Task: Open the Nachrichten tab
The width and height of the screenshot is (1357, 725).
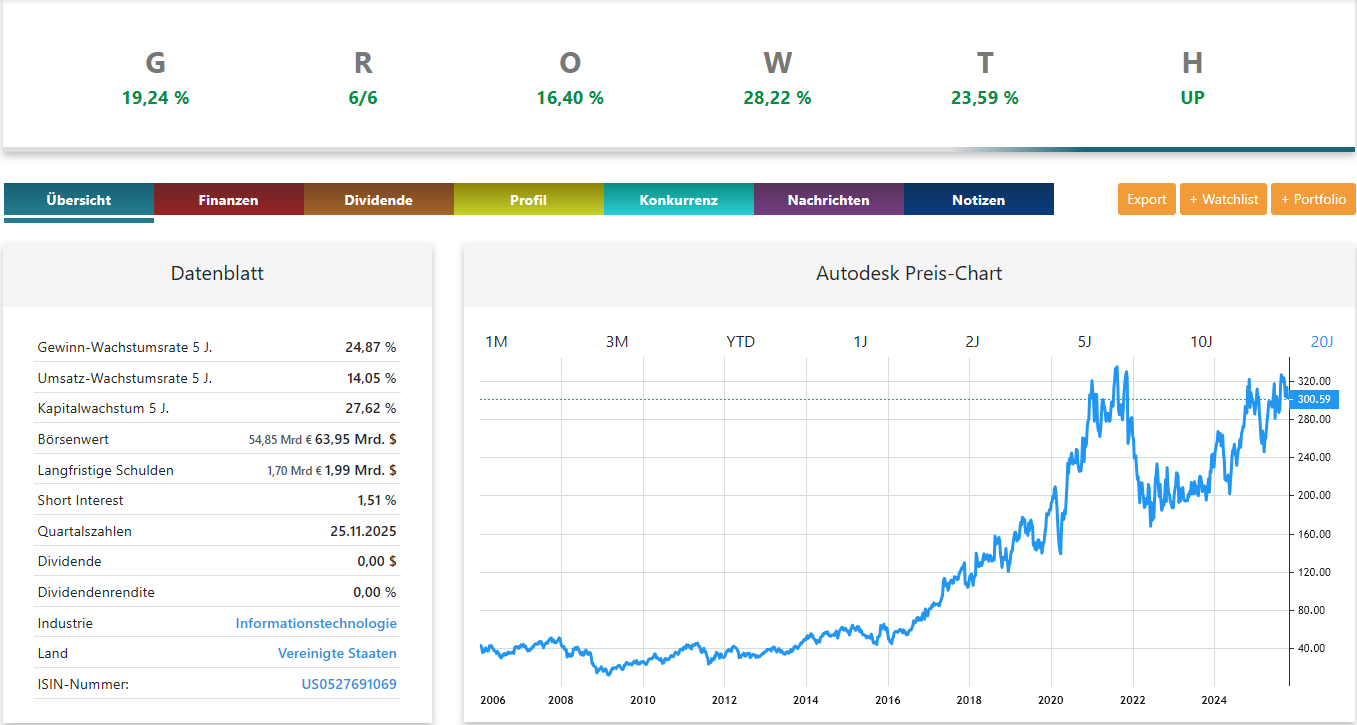Action: tap(828, 200)
